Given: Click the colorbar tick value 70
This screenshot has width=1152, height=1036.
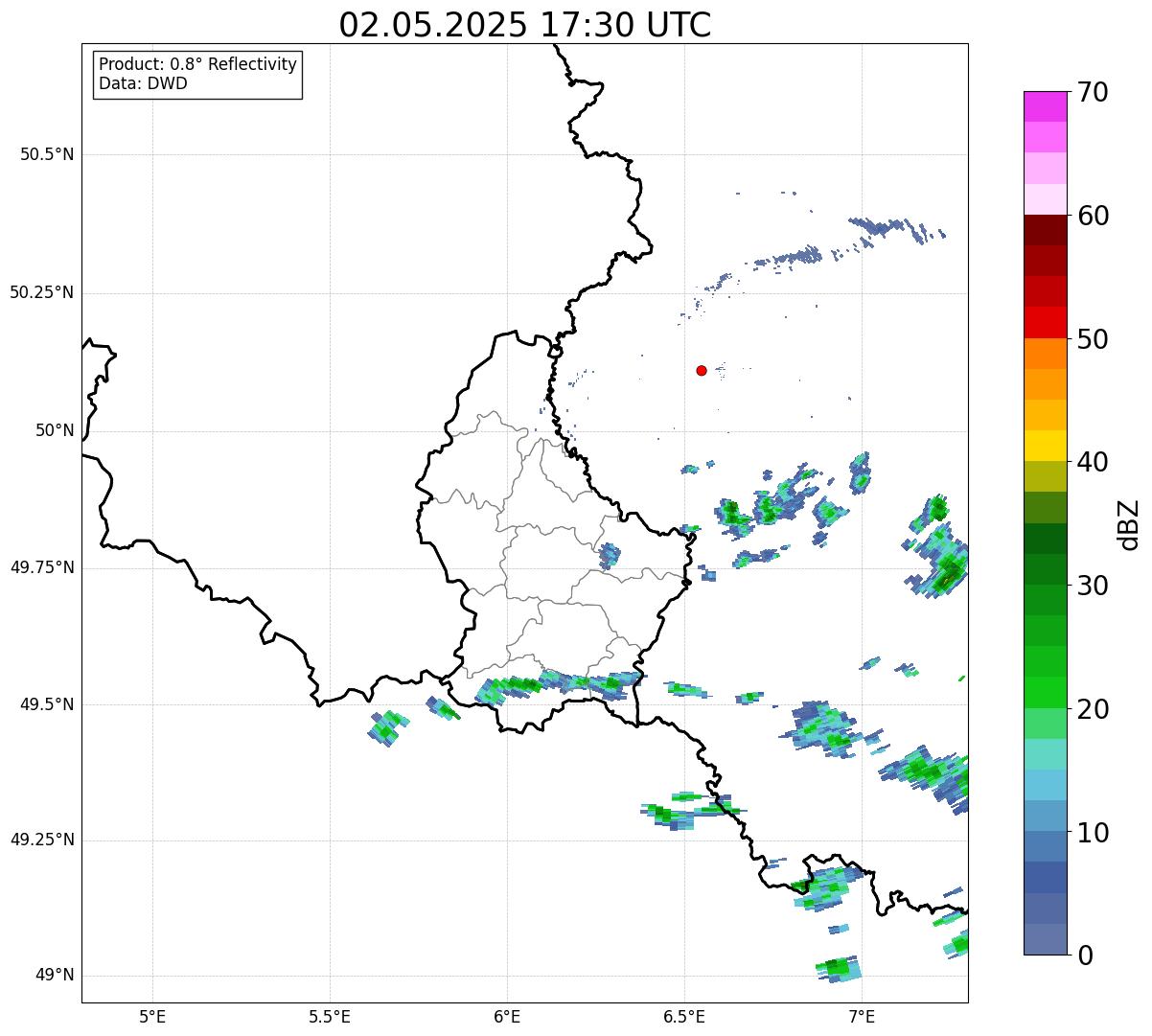Looking at the screenshot, I should coord(1093,92).
